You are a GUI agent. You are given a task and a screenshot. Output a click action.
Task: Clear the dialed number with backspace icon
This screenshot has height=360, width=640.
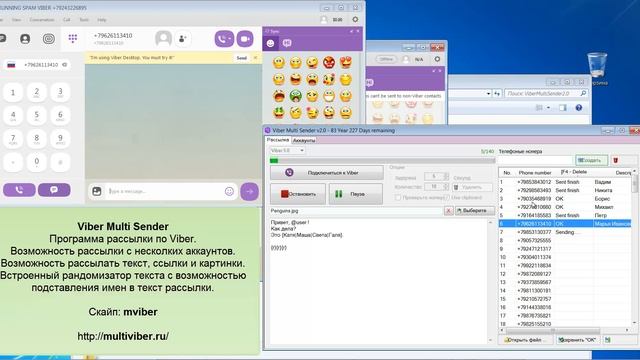pyautogui.click(x=64, y=64)
